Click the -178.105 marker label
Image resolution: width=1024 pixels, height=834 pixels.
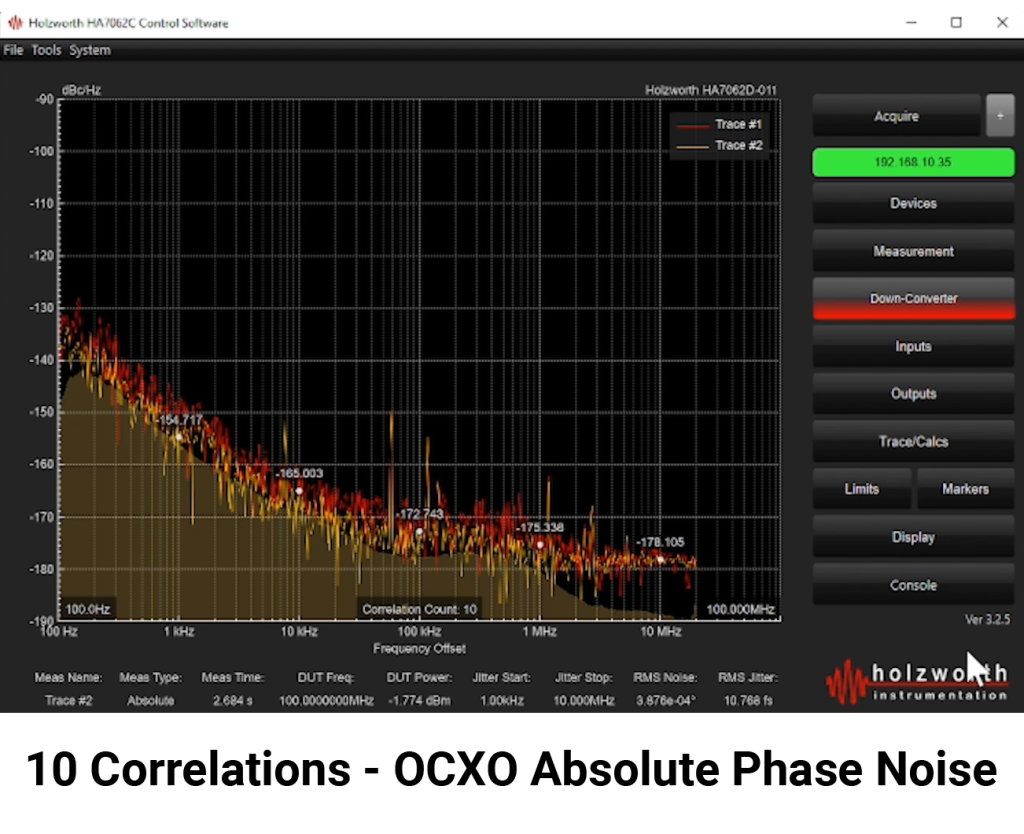click(x=660, y=542)
